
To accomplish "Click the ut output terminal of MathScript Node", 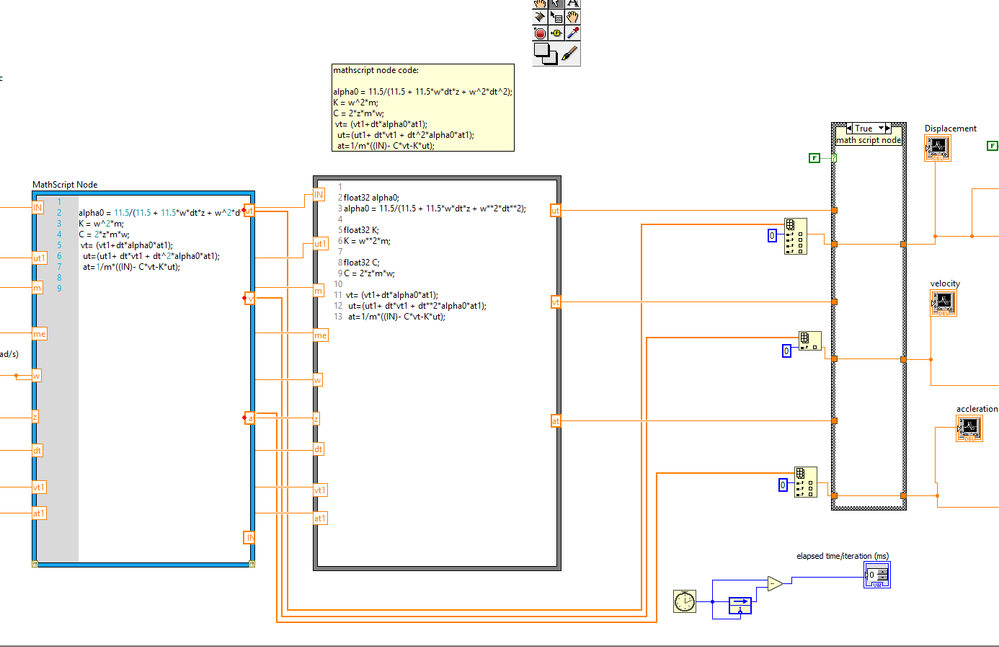I will click(249, 211).
